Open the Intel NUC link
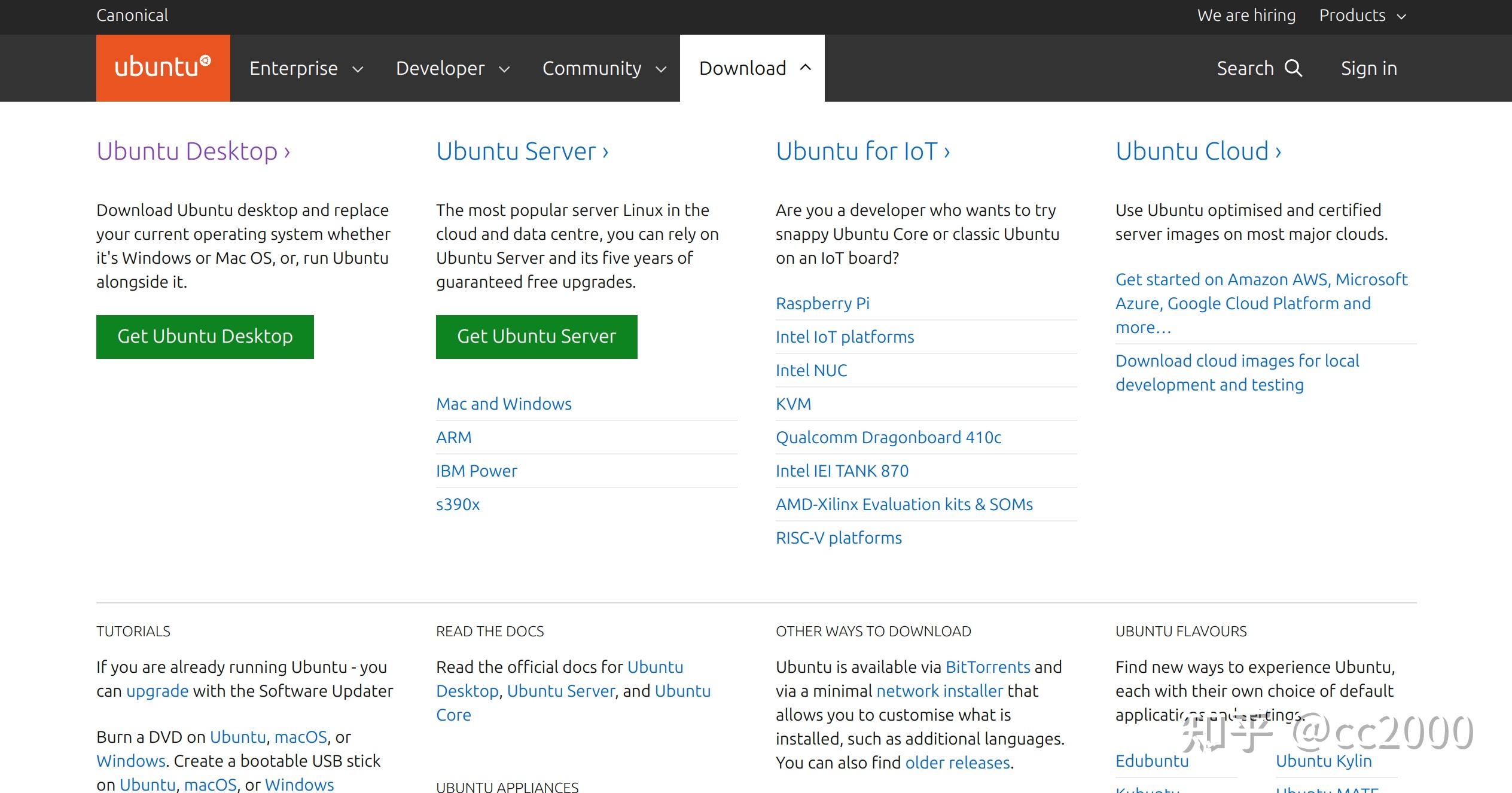Screen dimensions: 1512x793 click(x=812, y=371)
